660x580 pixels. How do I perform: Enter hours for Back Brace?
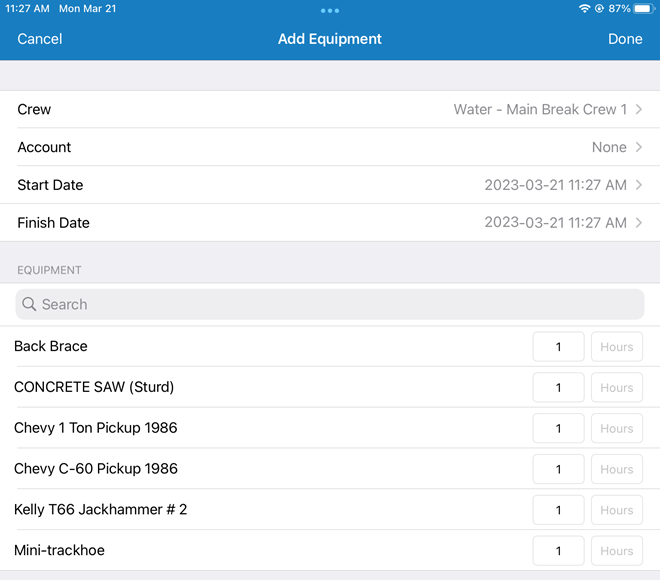617,347
